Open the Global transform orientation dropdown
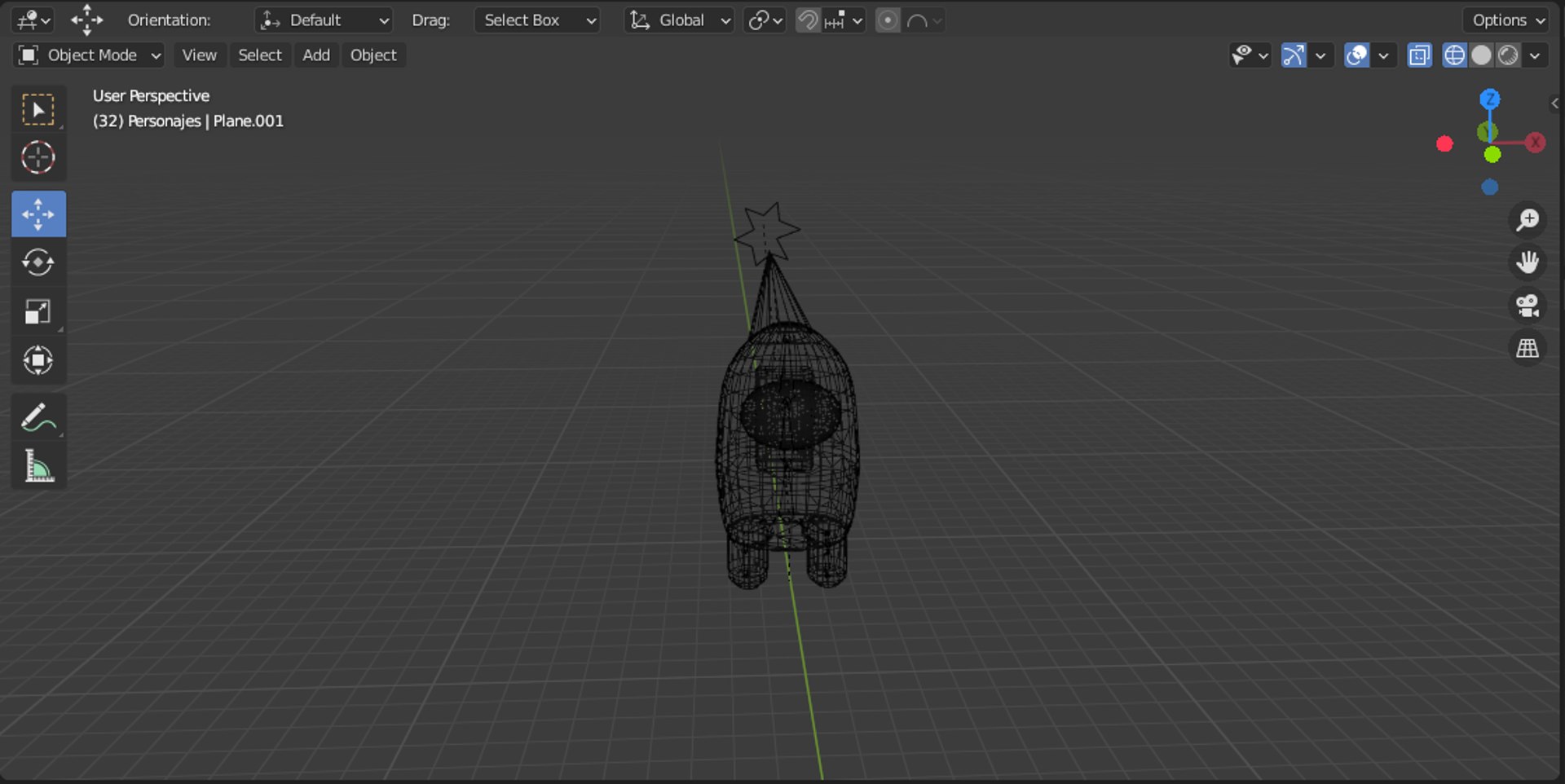Image resolution: width=1565 pixels, height=784 pixels. tap(679, 20)
